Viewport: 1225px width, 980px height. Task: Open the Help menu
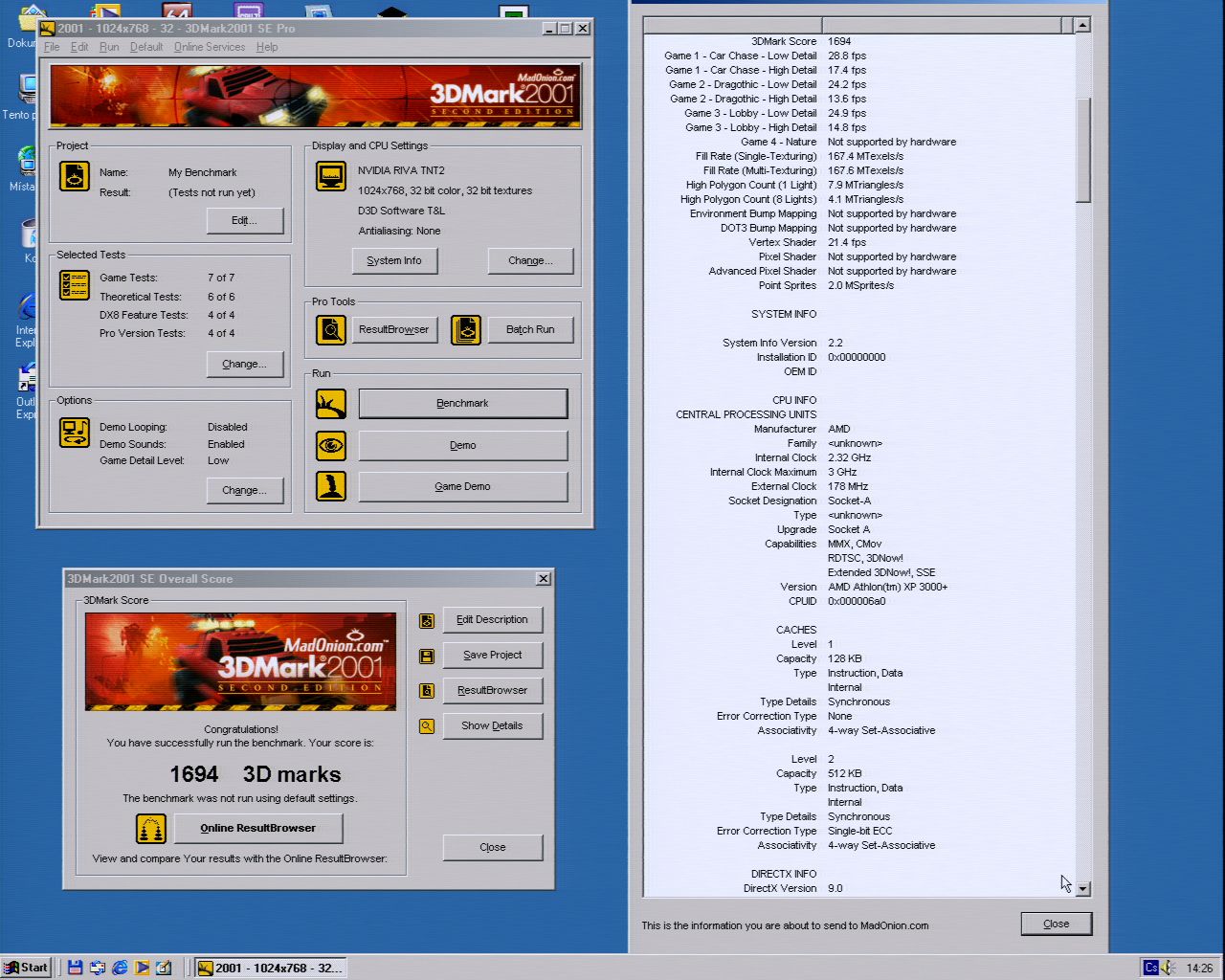pos(267,47)
